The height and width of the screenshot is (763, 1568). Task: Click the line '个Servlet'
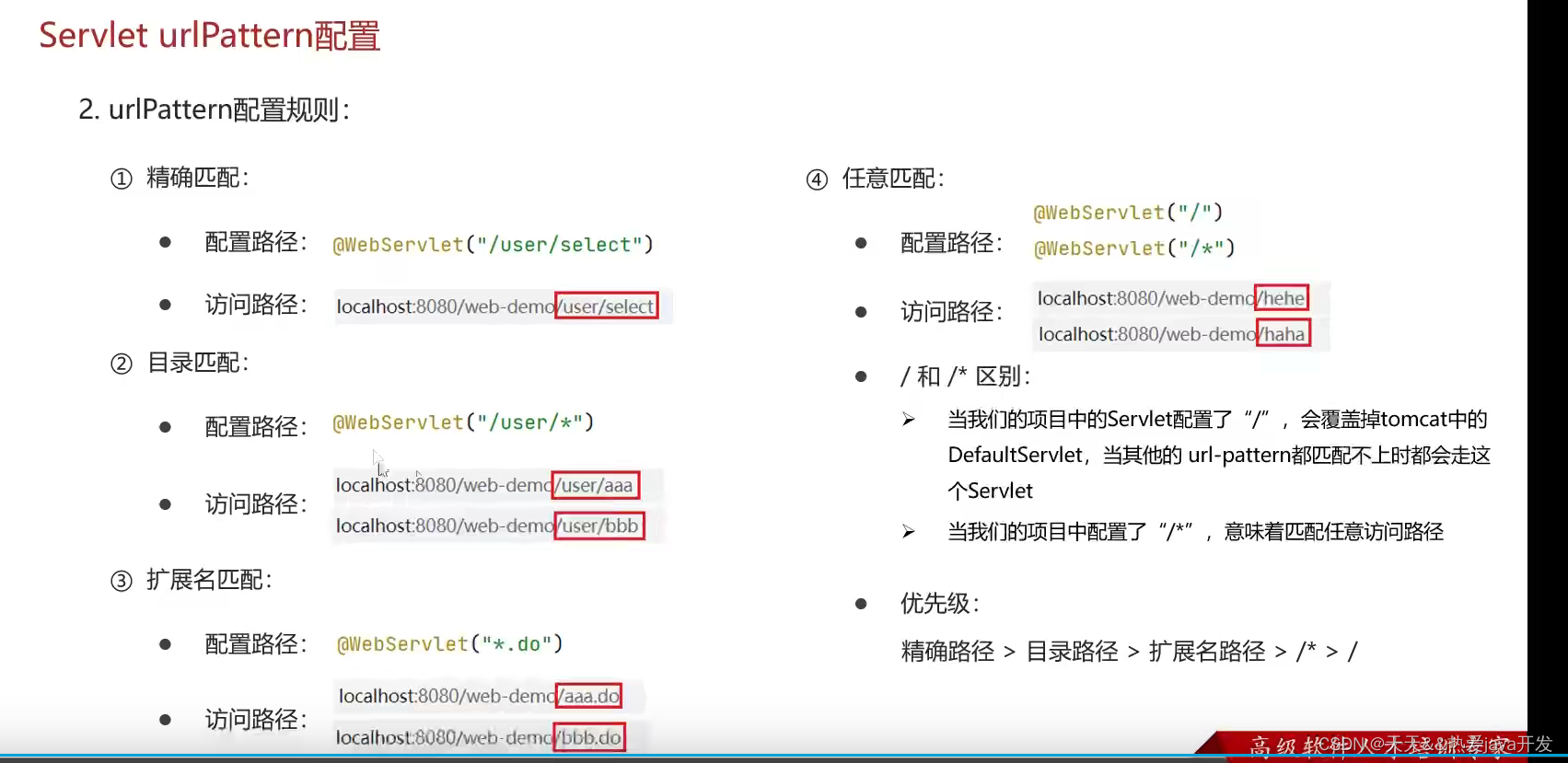[991, 491]
